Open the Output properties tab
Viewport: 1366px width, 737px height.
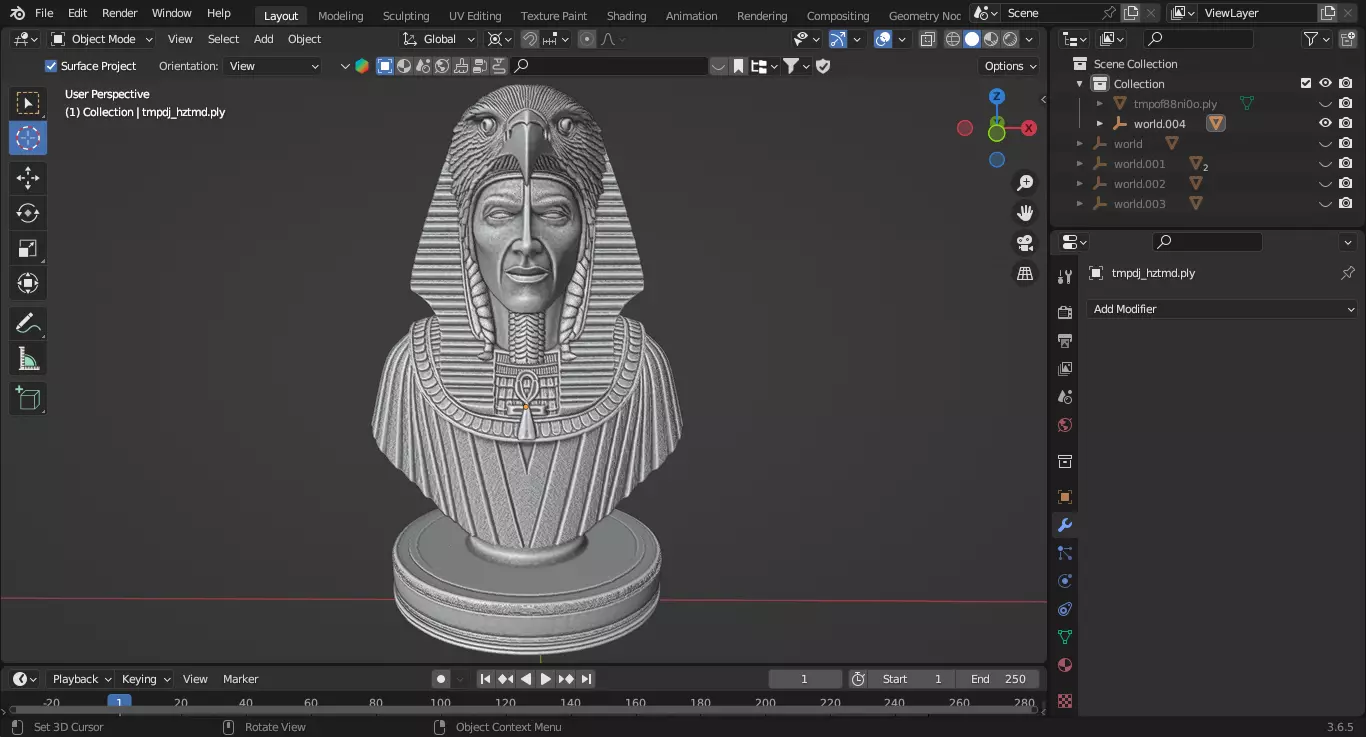pos(1065,341)
